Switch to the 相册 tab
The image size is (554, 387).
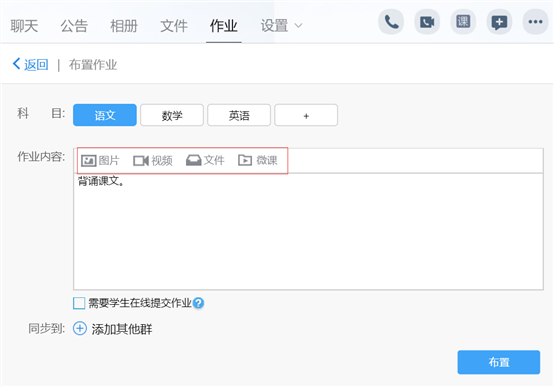tap(124, 26)
